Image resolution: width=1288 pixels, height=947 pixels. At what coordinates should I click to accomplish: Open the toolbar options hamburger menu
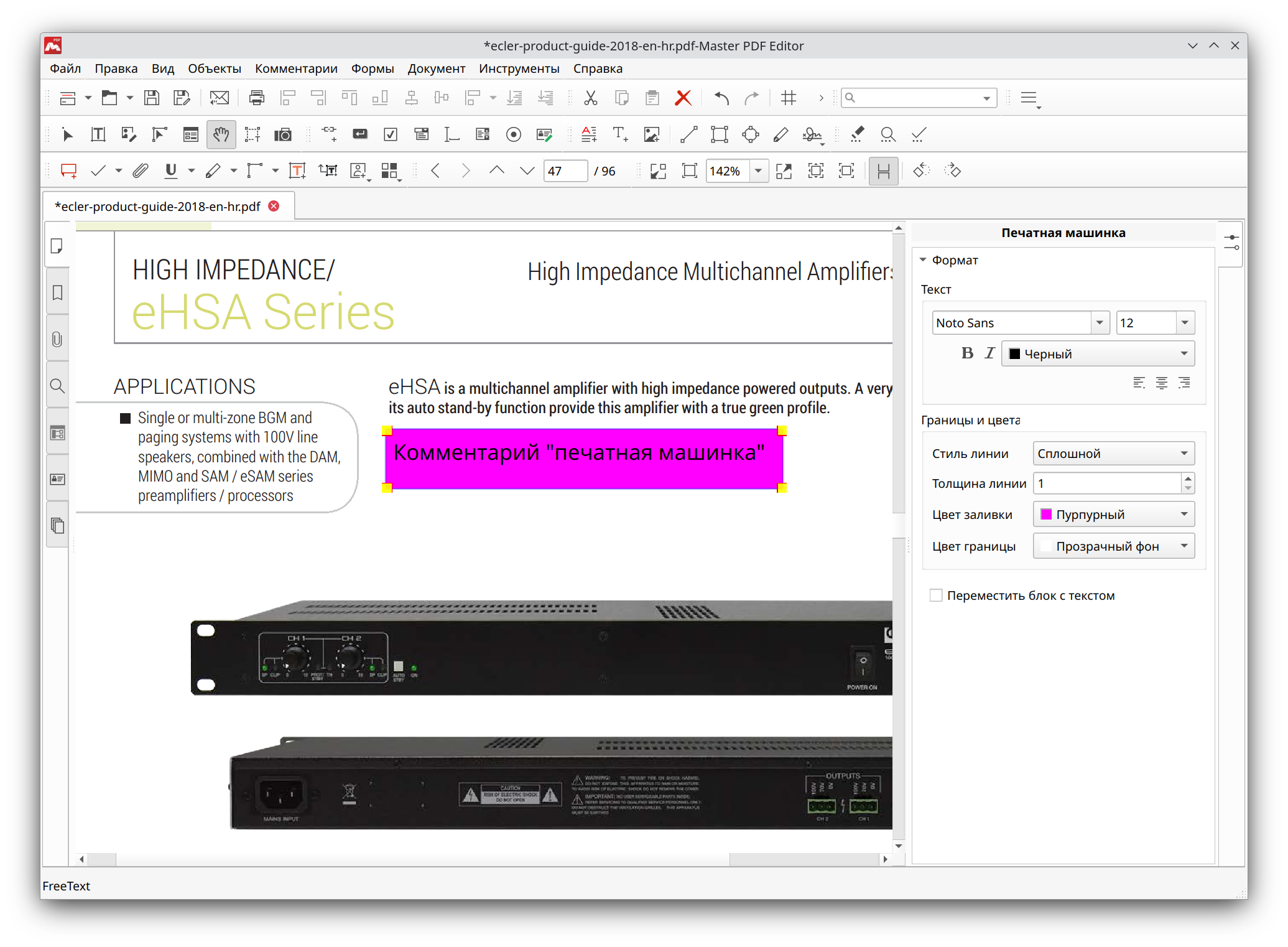pos(1029,98)
